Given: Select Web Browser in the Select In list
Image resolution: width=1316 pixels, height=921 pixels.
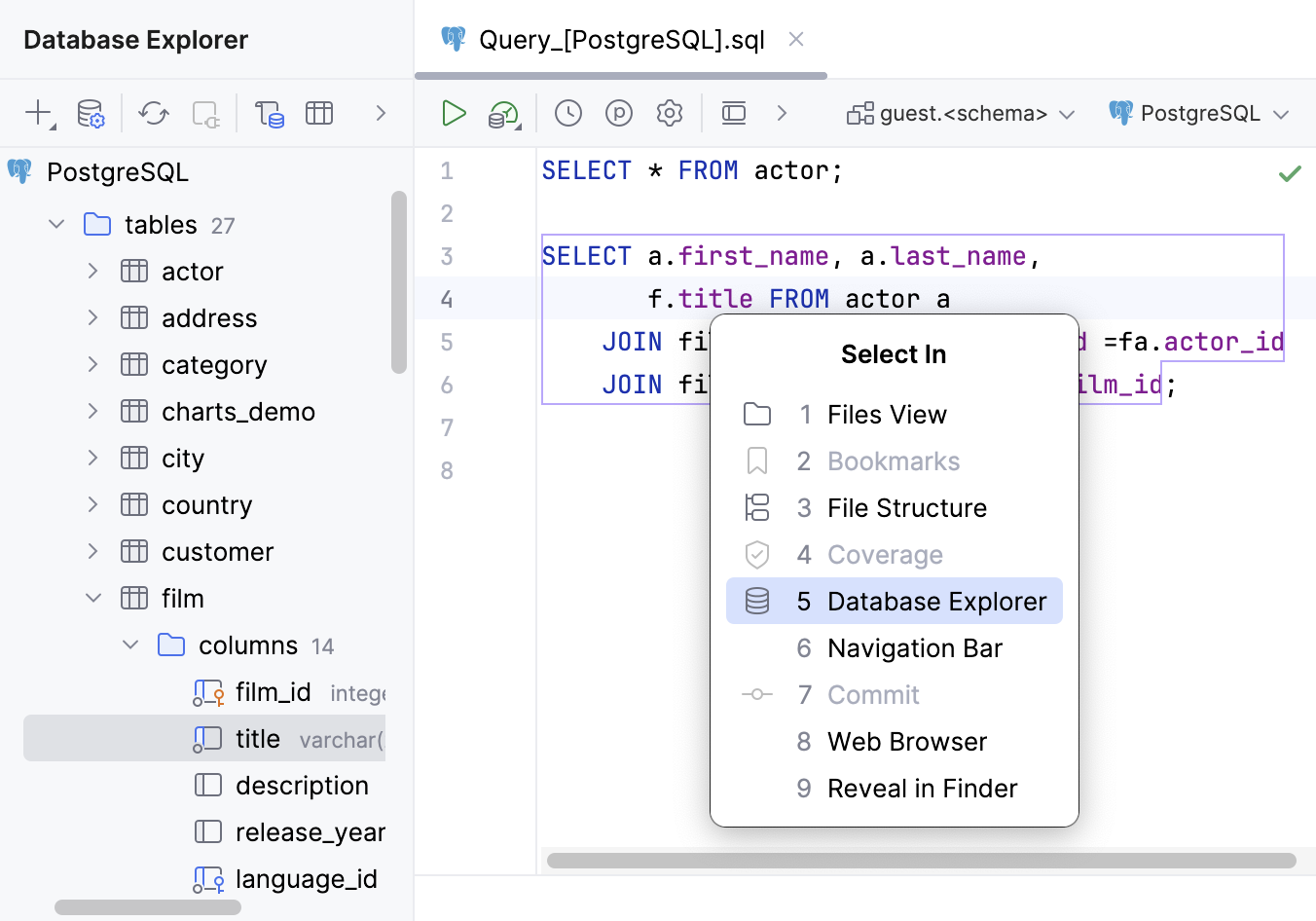Looking at the screenshot, I should (x=906, y=741).
